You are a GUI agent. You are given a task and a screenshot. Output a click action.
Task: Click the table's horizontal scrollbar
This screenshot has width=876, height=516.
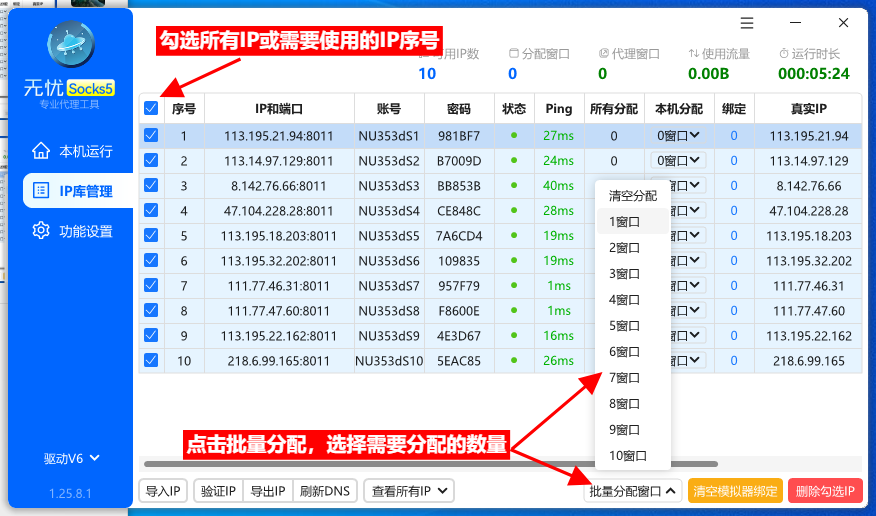click(430, 464)
